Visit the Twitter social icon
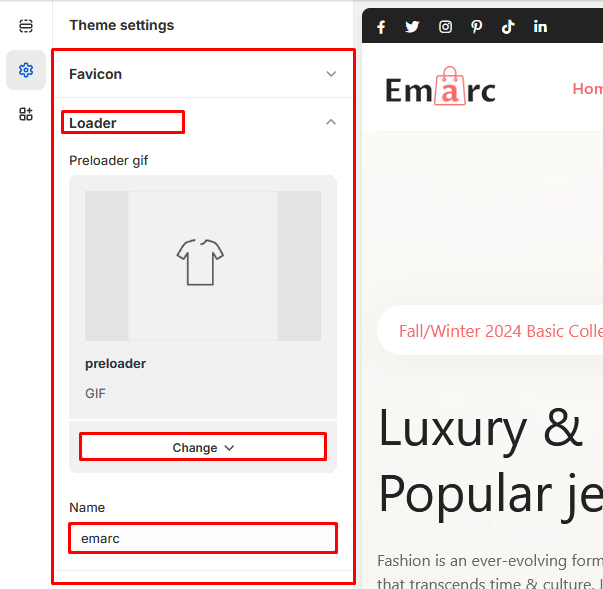Viewport: 603px width, 589px height. pyautogui.click(x=412, y=27)
